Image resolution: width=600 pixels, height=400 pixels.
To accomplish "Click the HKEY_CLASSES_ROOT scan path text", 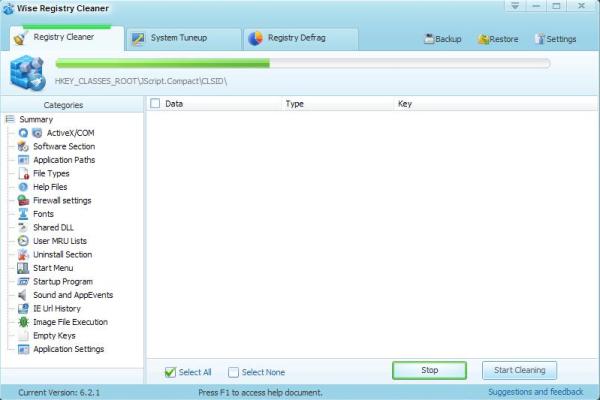I will [x=141, y=81].
